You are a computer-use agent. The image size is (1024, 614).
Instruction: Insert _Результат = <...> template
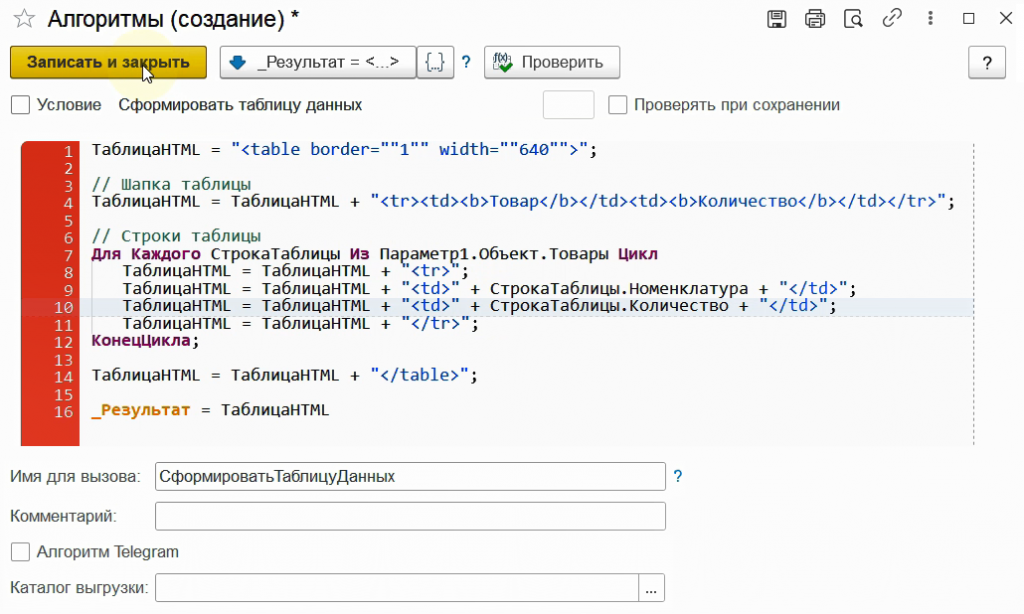point(317,62)
